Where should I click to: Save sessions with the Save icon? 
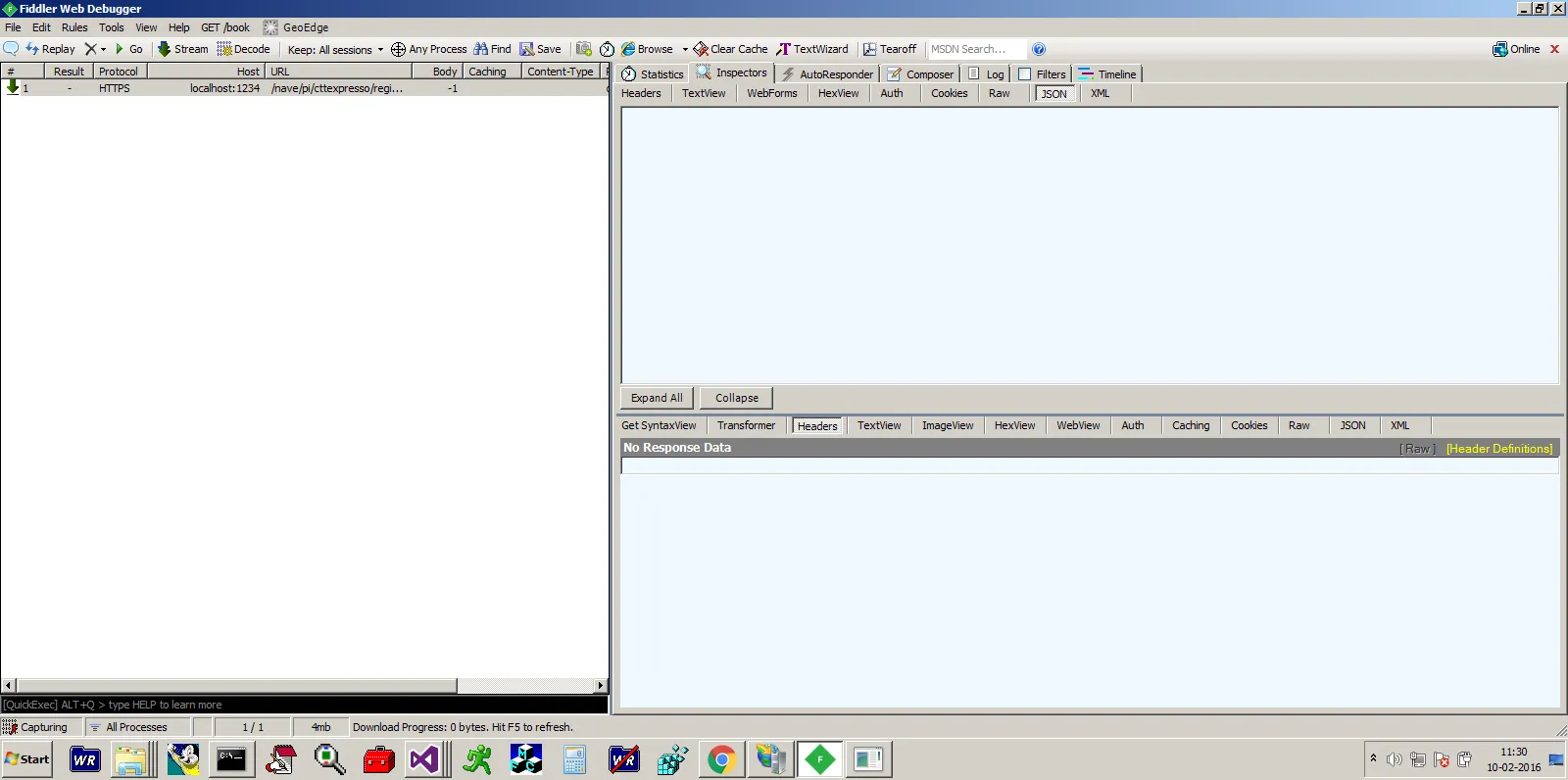tap(540, 49)
